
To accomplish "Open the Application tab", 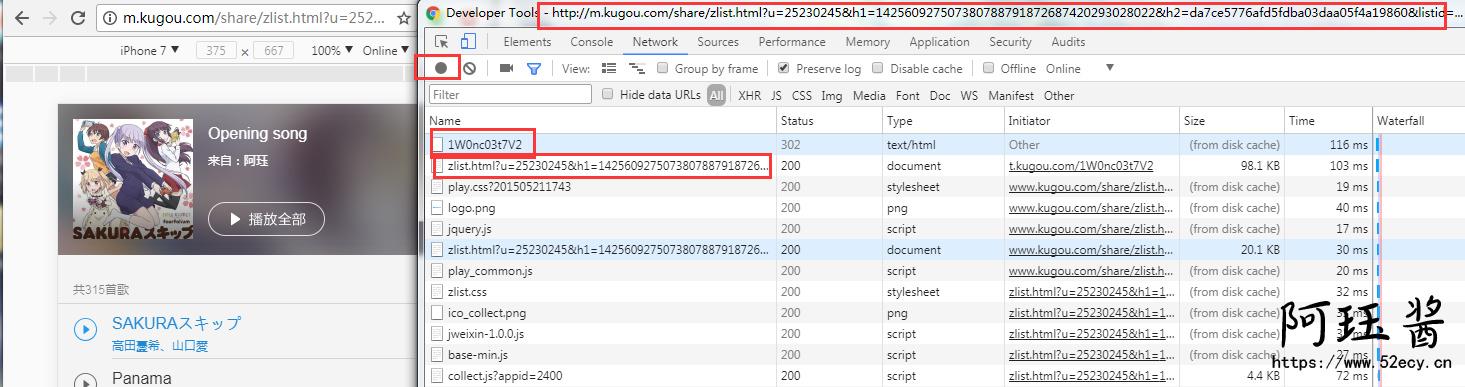I will tap(939, 42).
